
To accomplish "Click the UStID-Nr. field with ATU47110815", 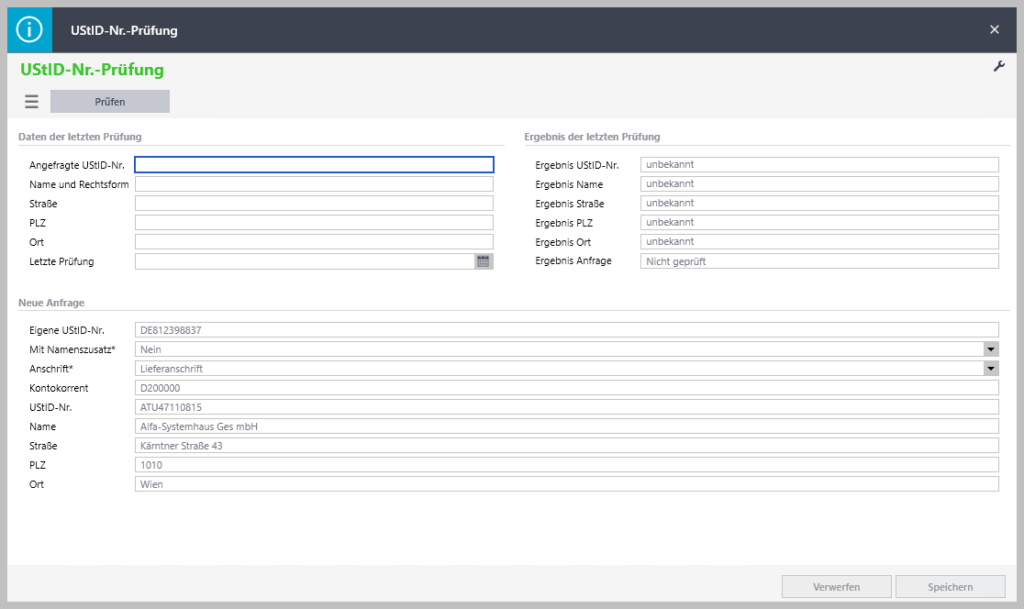I will point(566,407).
